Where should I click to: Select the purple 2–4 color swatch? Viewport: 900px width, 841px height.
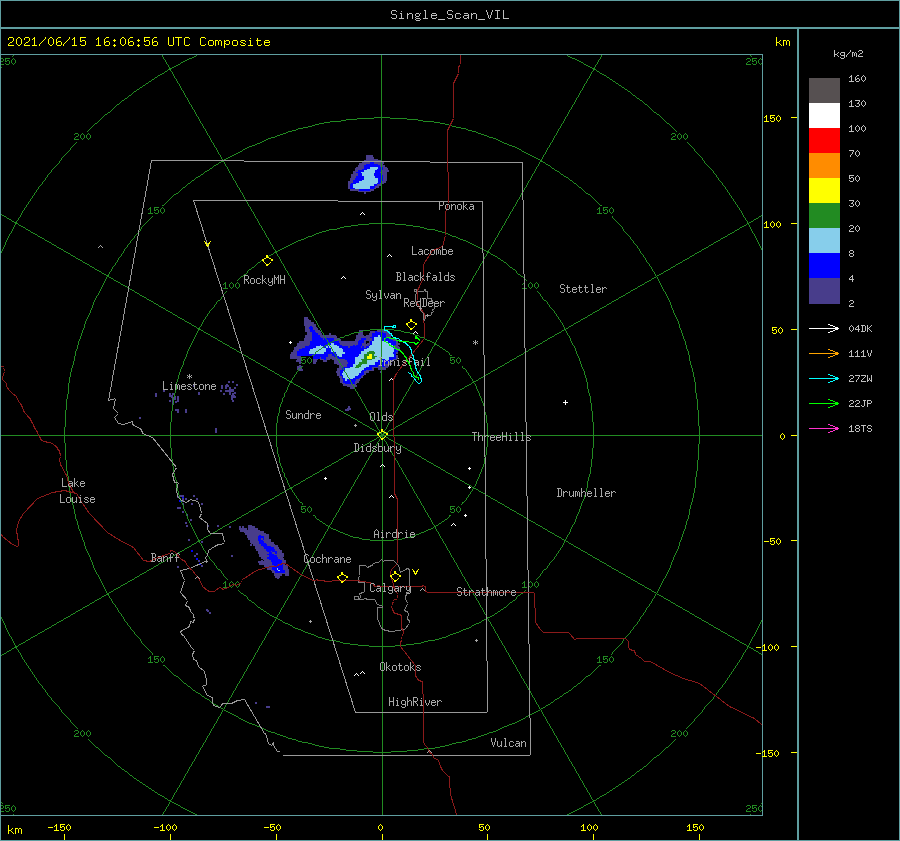(x=824, y=290)
